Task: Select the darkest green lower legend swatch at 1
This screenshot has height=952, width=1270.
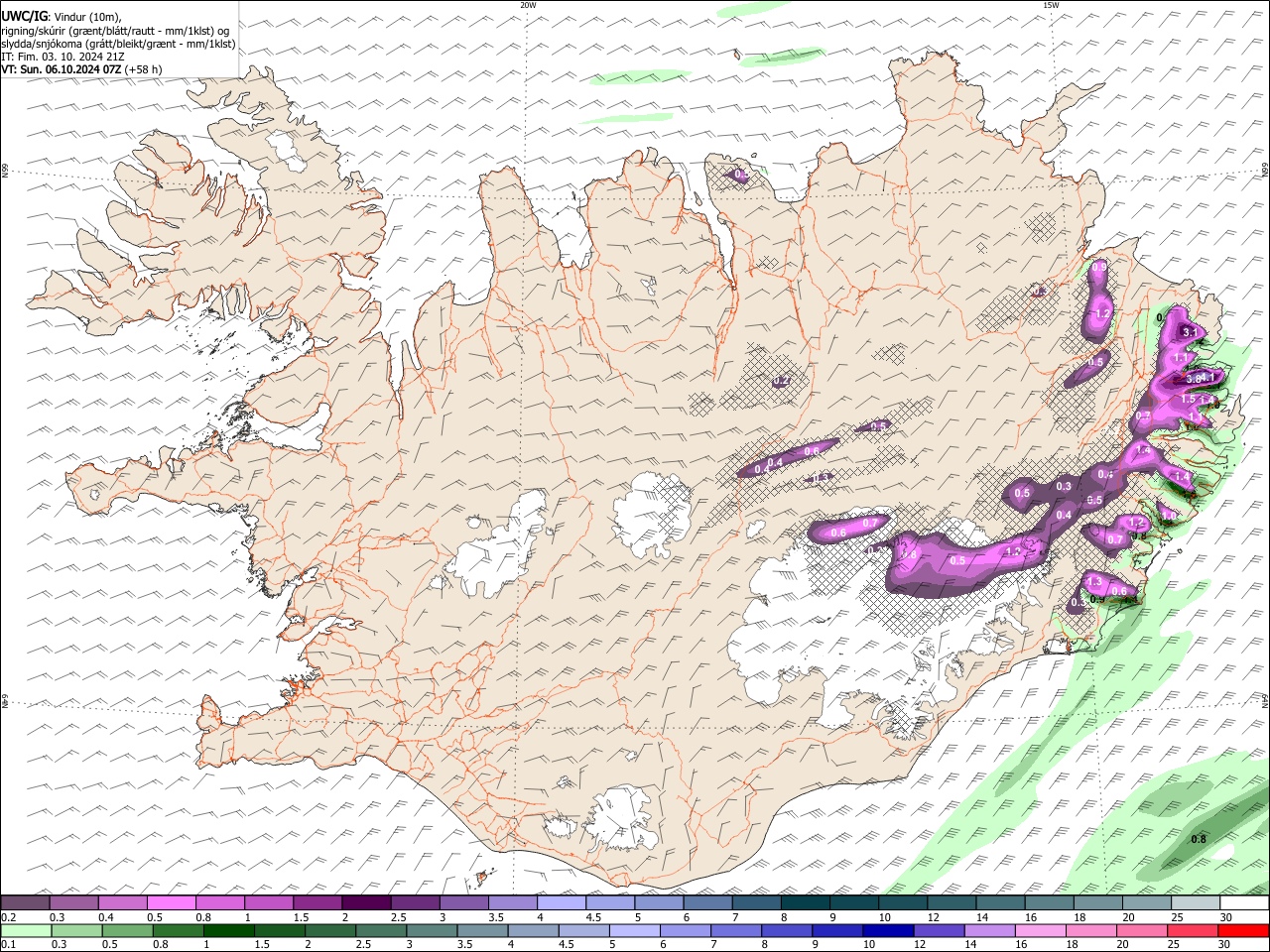Action: coord(228,930)
